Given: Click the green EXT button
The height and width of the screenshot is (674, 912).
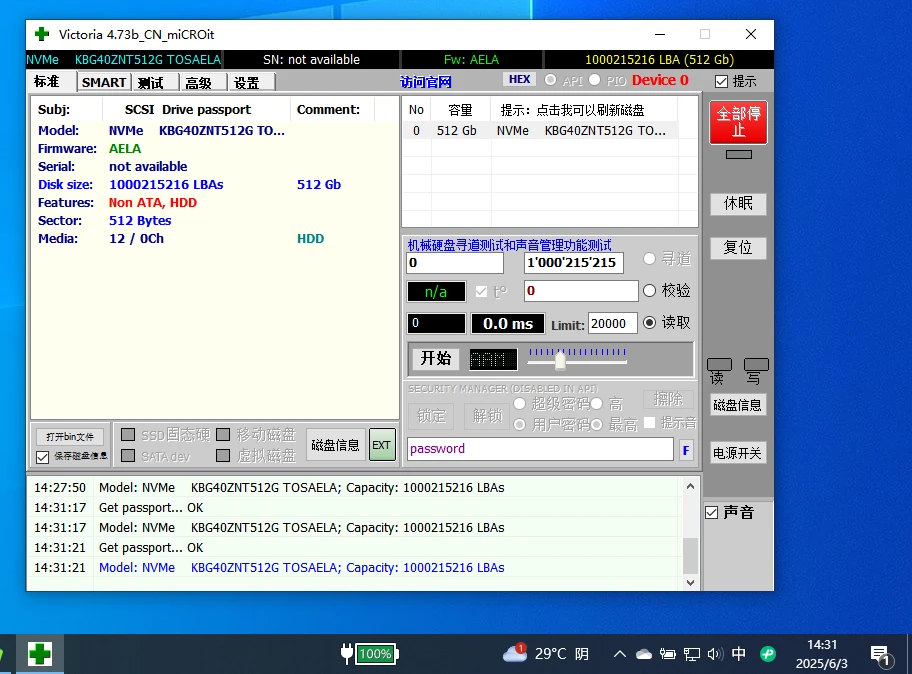Looking at the screenshot, I should [382, 445].
